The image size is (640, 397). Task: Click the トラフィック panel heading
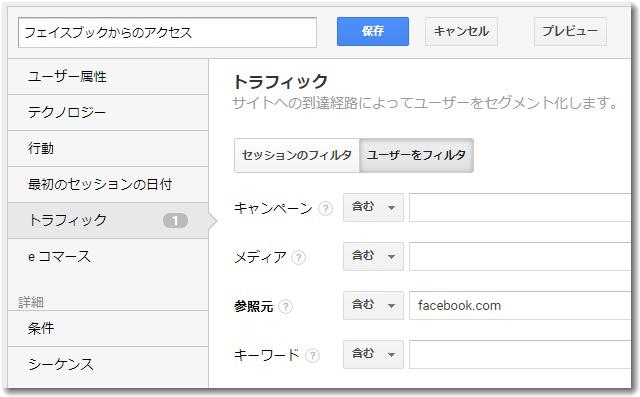[x=280, y=82]
